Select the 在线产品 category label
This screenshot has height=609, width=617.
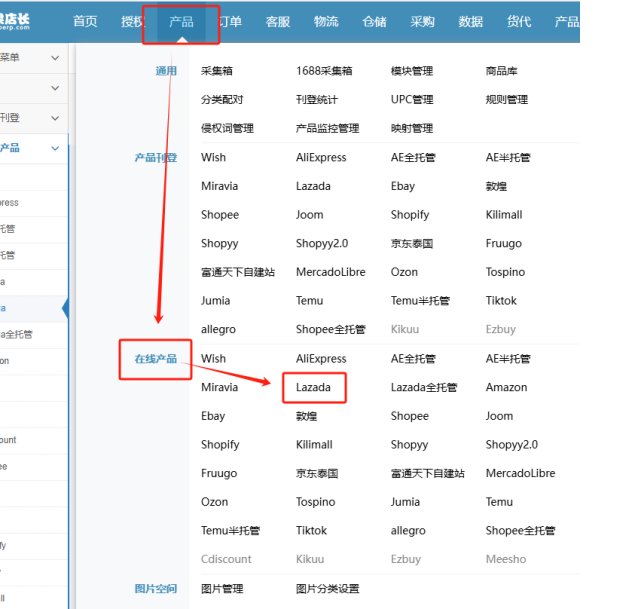[156, 359]
